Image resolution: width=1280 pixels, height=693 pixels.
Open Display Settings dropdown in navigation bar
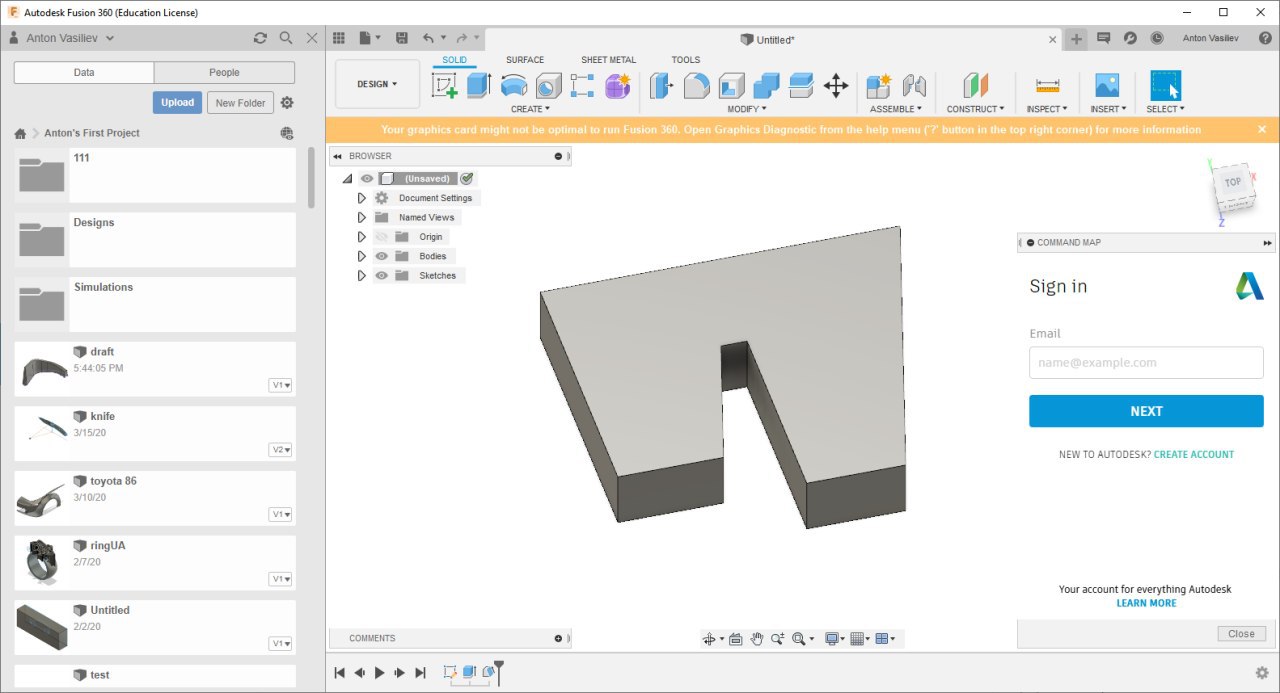coord(834,639)
